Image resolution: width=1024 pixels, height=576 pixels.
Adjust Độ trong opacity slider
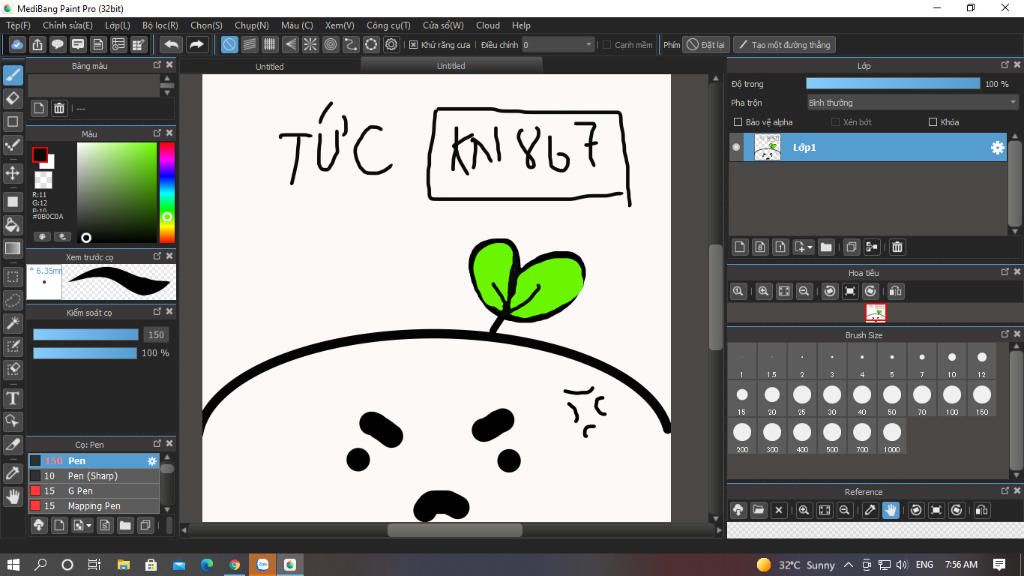point(893,84)
